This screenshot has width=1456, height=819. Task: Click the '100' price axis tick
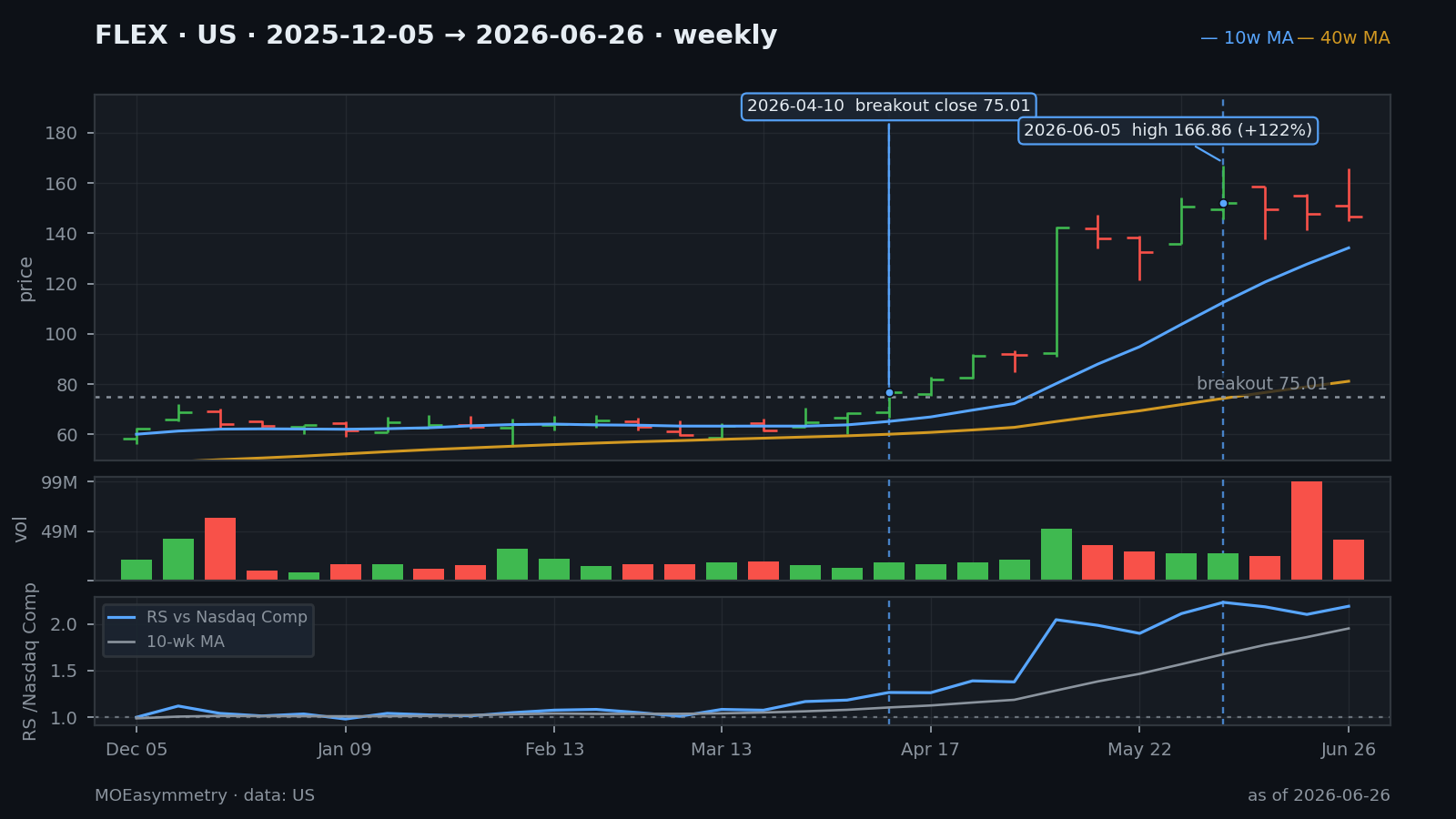pos(61,335)
